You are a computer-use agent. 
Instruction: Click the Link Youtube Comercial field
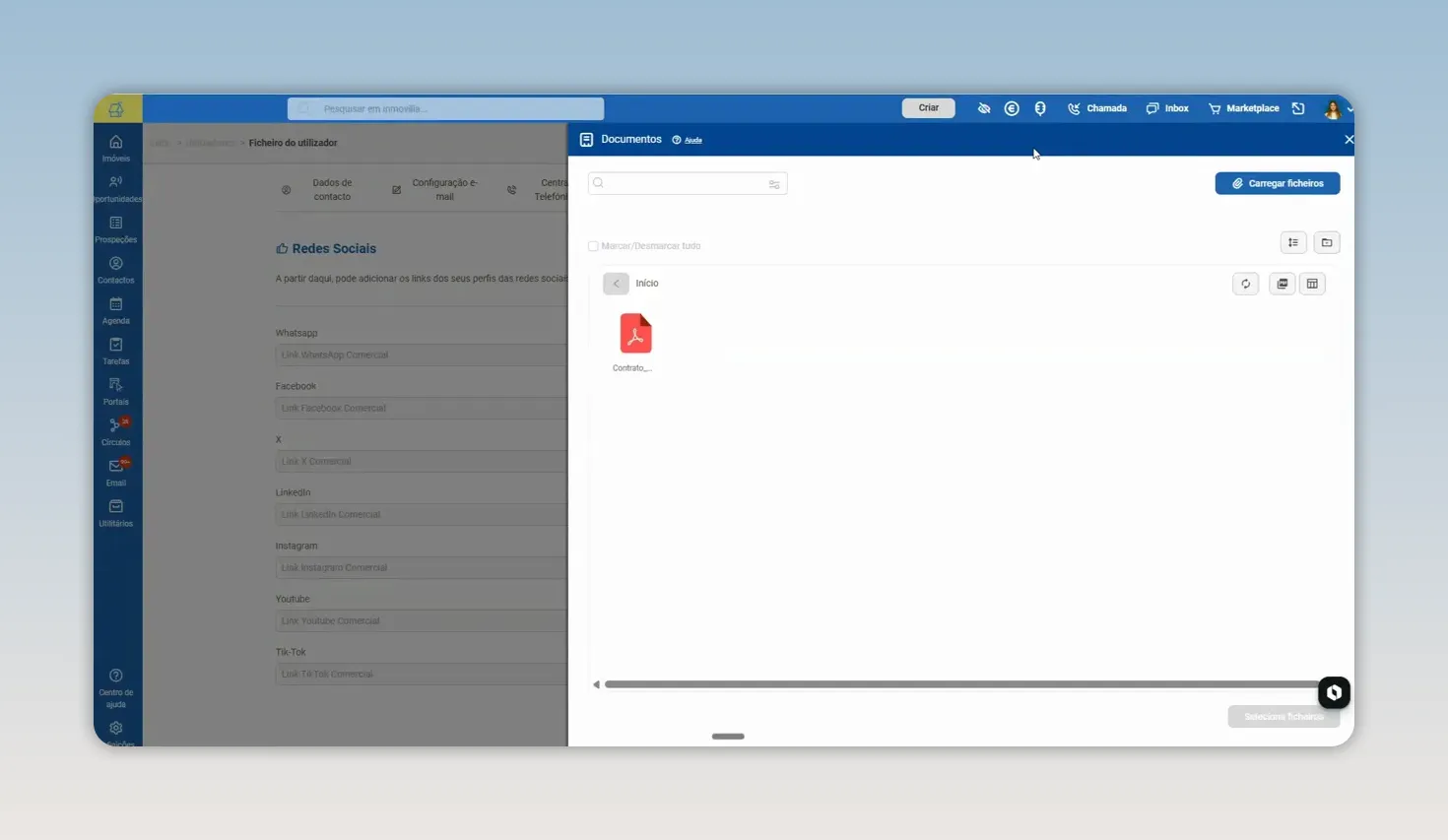422,621
